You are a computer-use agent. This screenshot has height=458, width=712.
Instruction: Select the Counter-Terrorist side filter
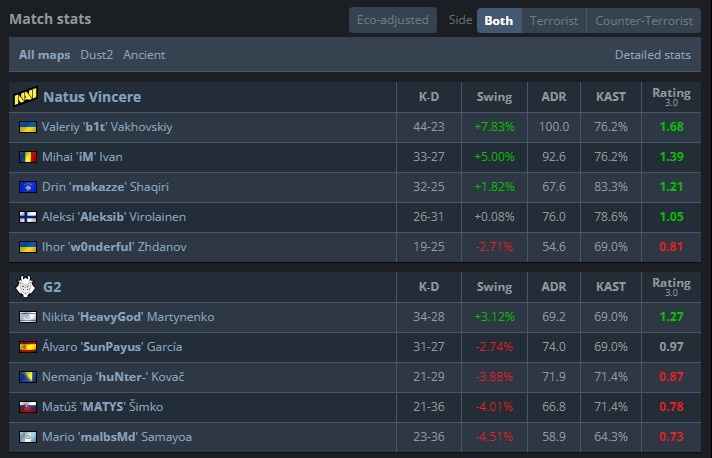coord(642,20)
